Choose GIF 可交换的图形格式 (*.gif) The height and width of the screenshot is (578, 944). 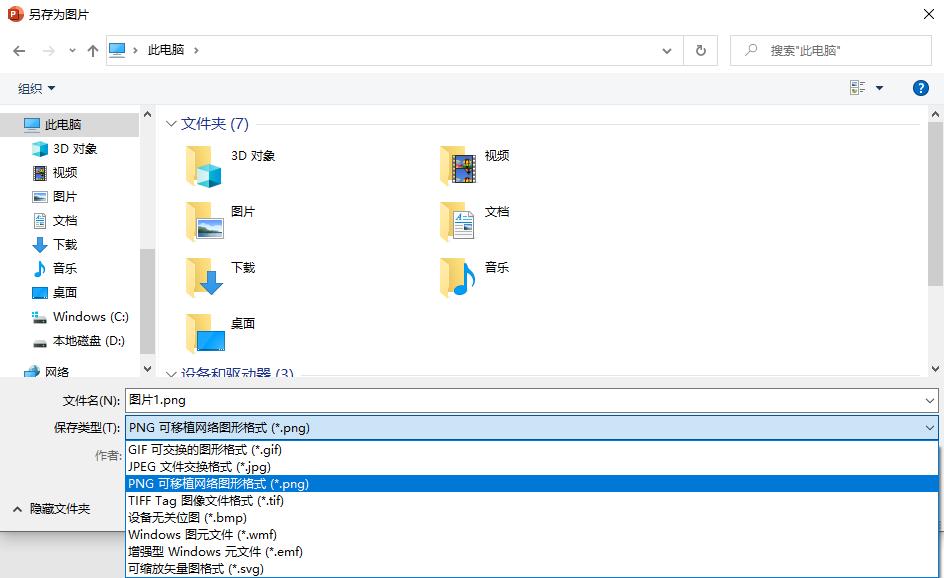532,450
